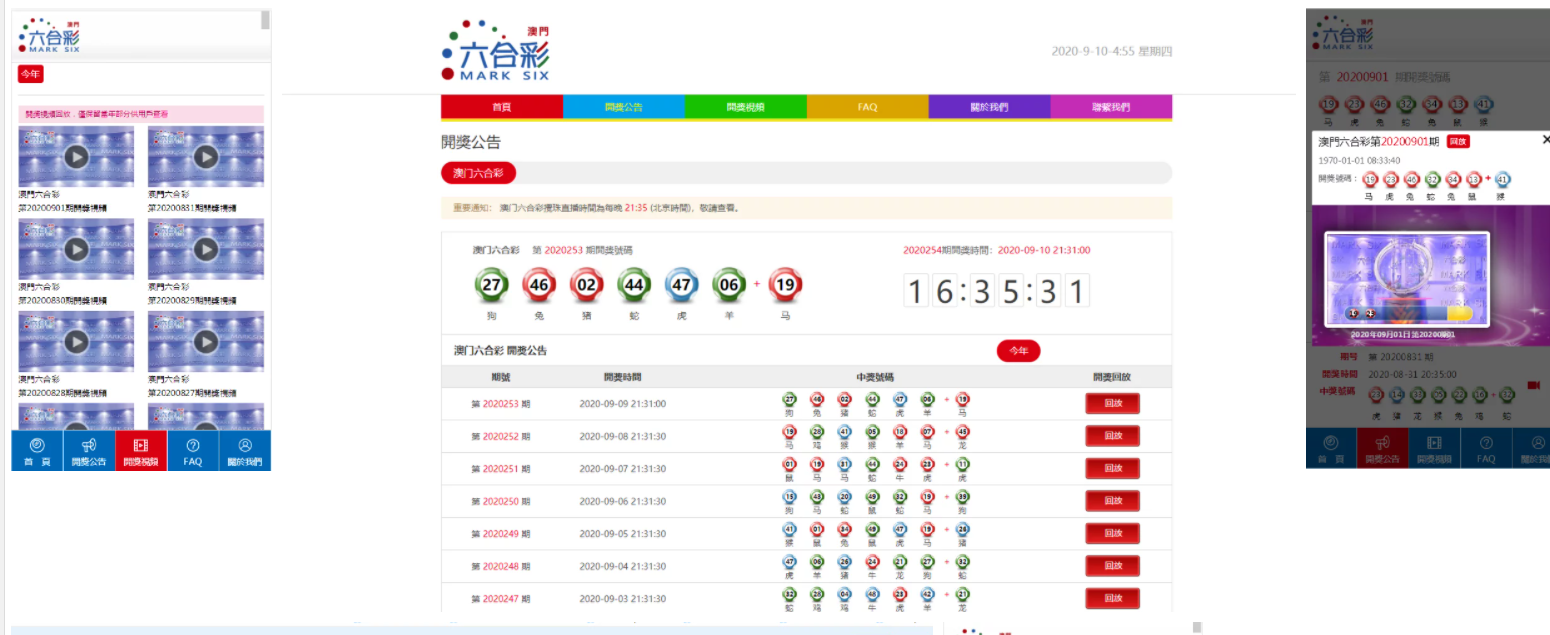Play the 第20200901期 draw video thumbnail
Screen dimensions: 1550x635
coord(76,157)
